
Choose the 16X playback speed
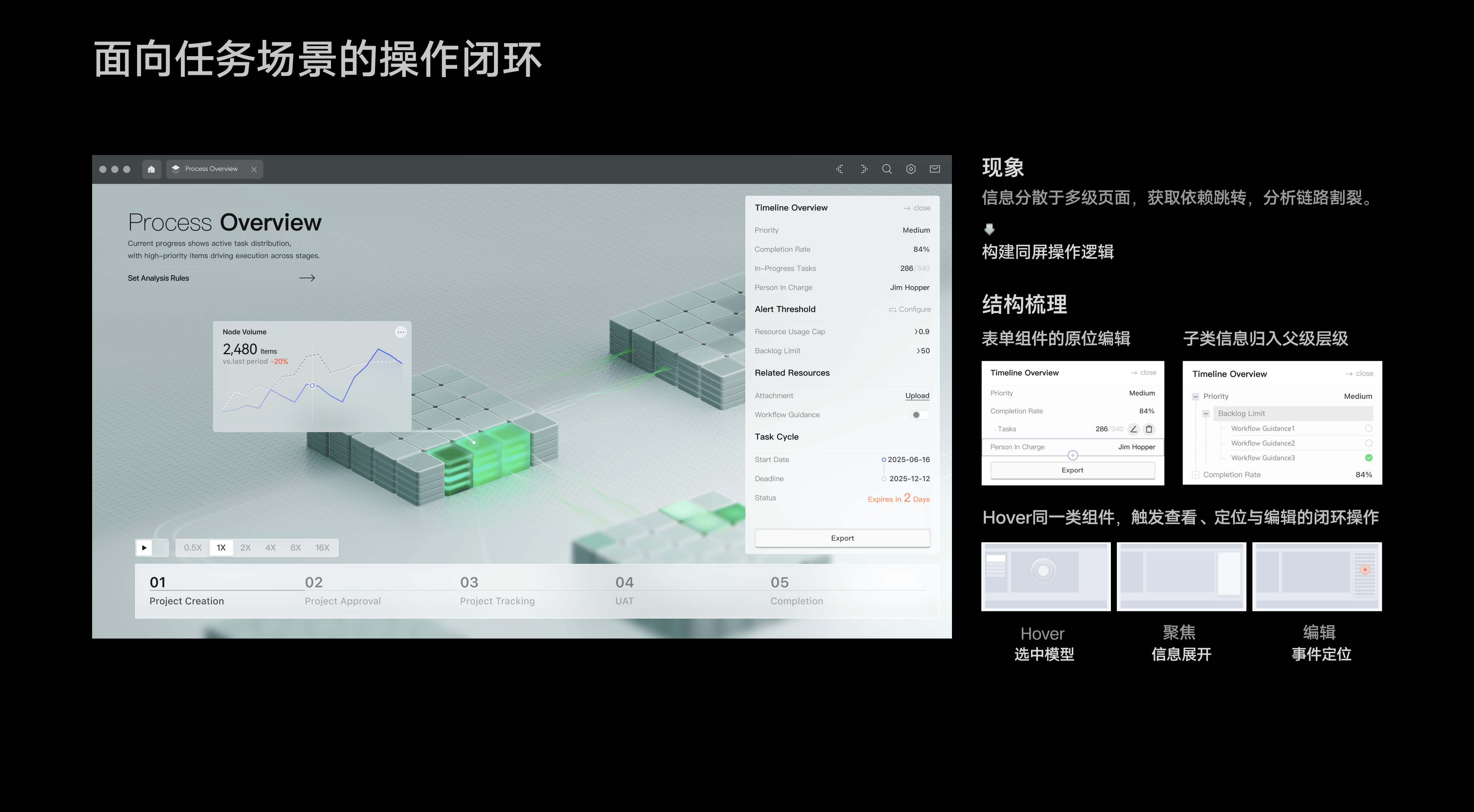pyautogui.click(x=322, y=548)
